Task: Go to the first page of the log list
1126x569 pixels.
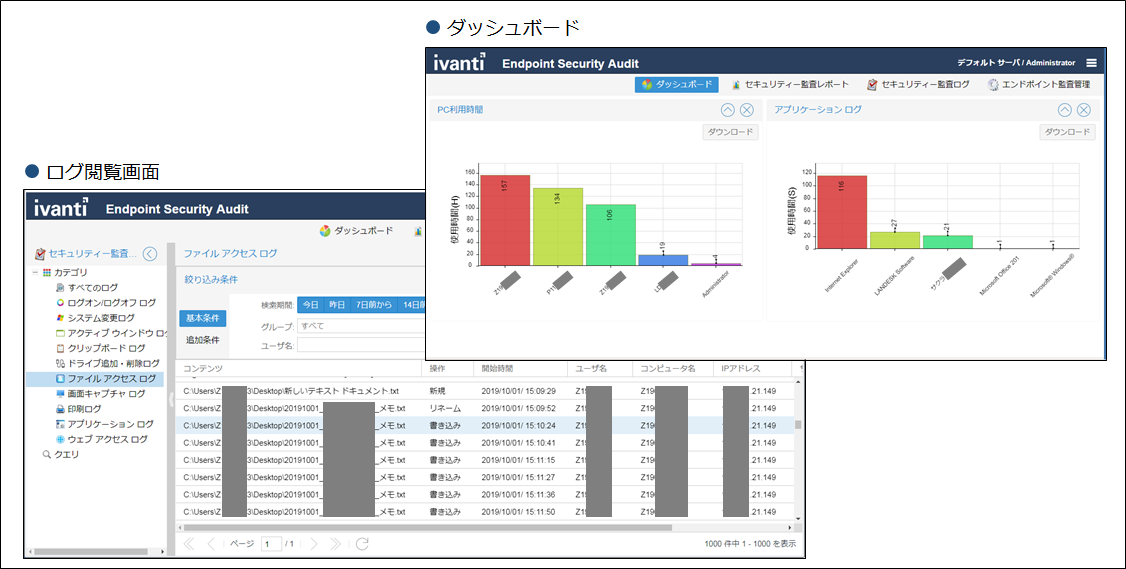Action: (x=189, y=544)
